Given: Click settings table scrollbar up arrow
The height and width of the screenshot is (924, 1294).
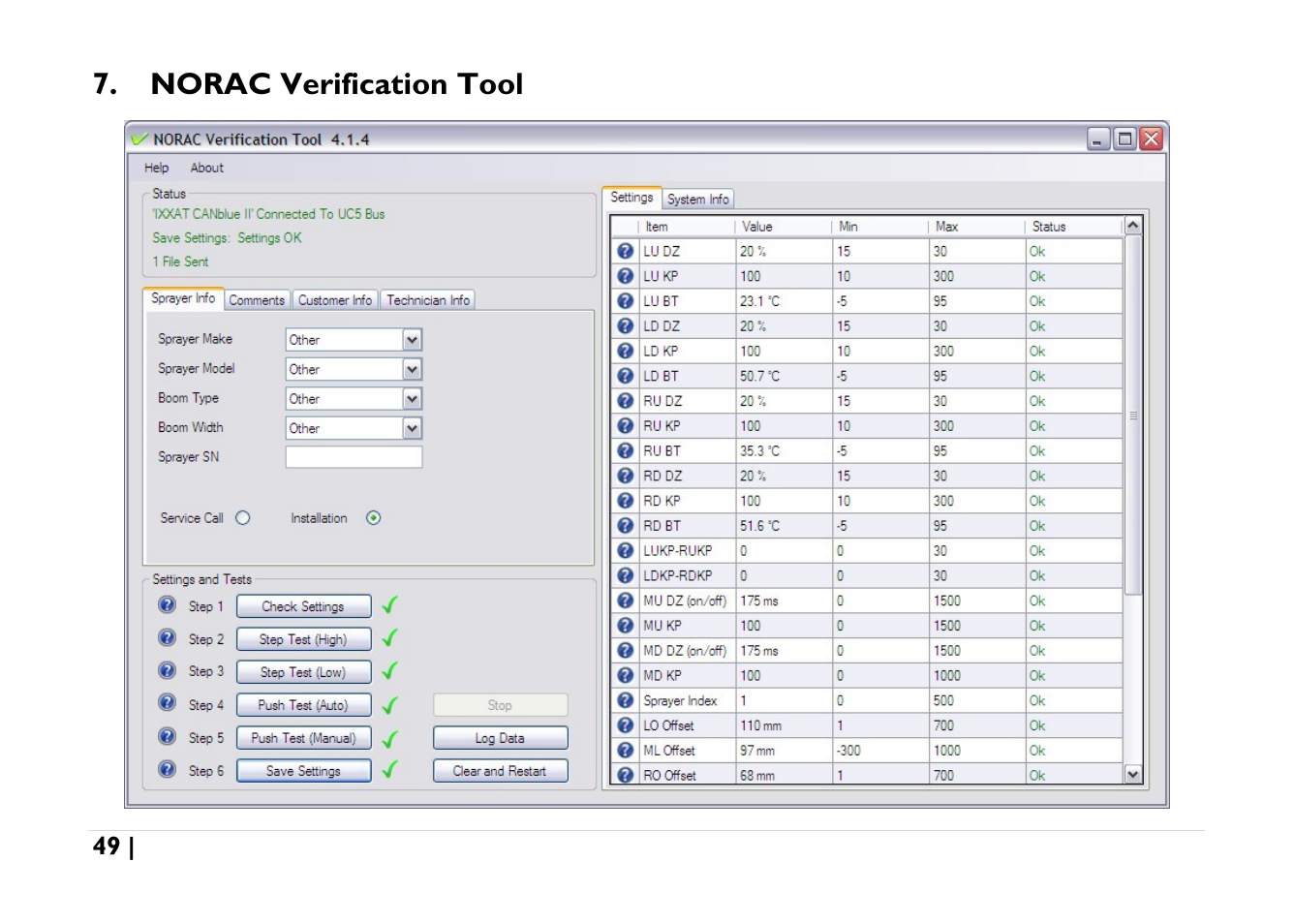Looking at the screenshot, I should [1133, 225].
